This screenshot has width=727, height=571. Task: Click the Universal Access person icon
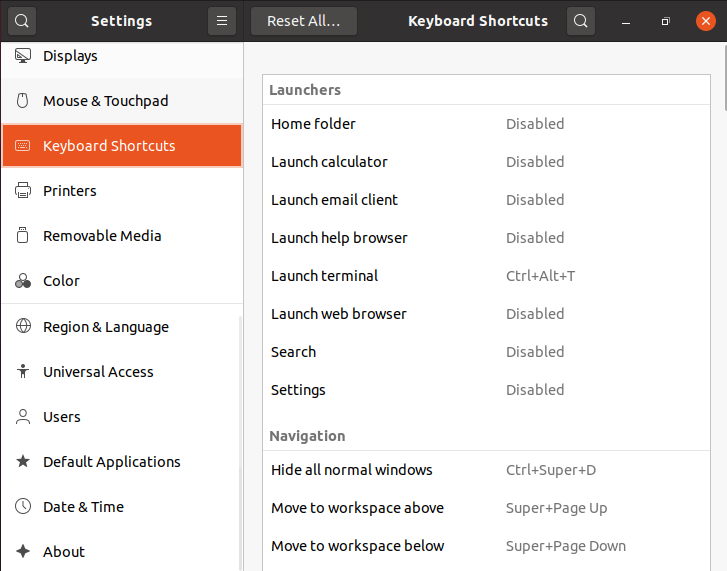click(23, 372)
